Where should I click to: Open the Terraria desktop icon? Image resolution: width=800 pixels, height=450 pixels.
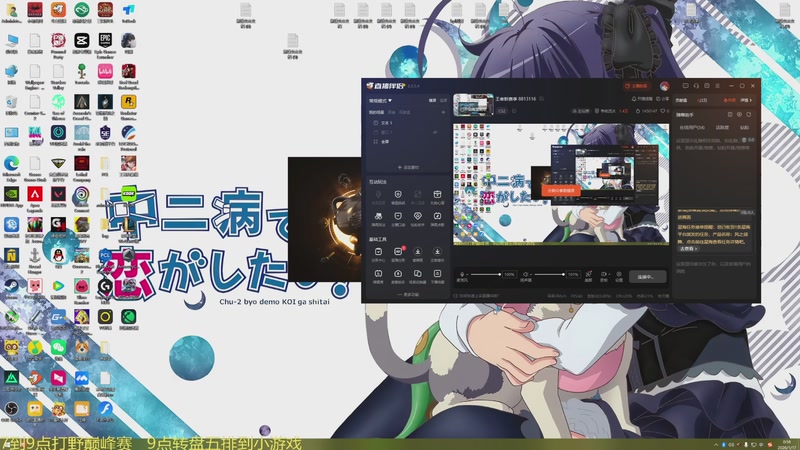point(82,74)
